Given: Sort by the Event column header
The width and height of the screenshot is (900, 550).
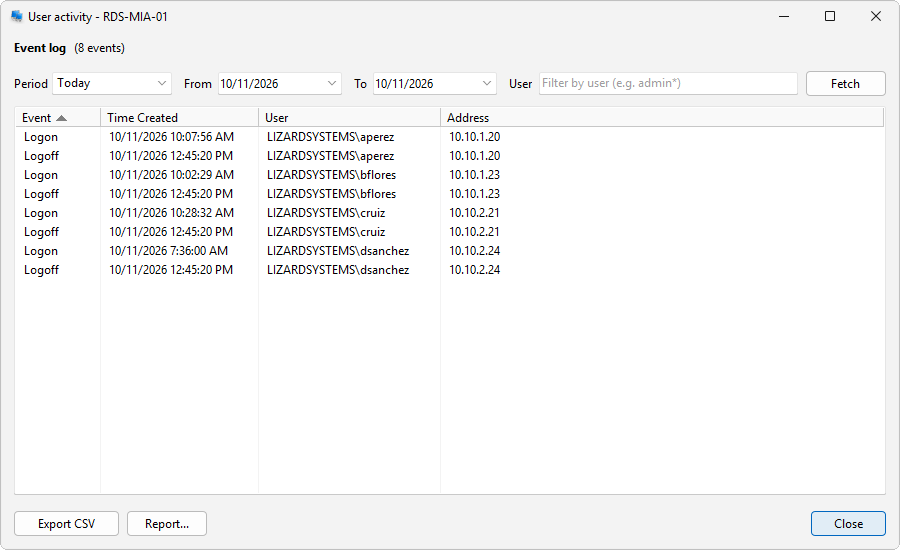Looking at the screenshot, I should coord(57,118).
